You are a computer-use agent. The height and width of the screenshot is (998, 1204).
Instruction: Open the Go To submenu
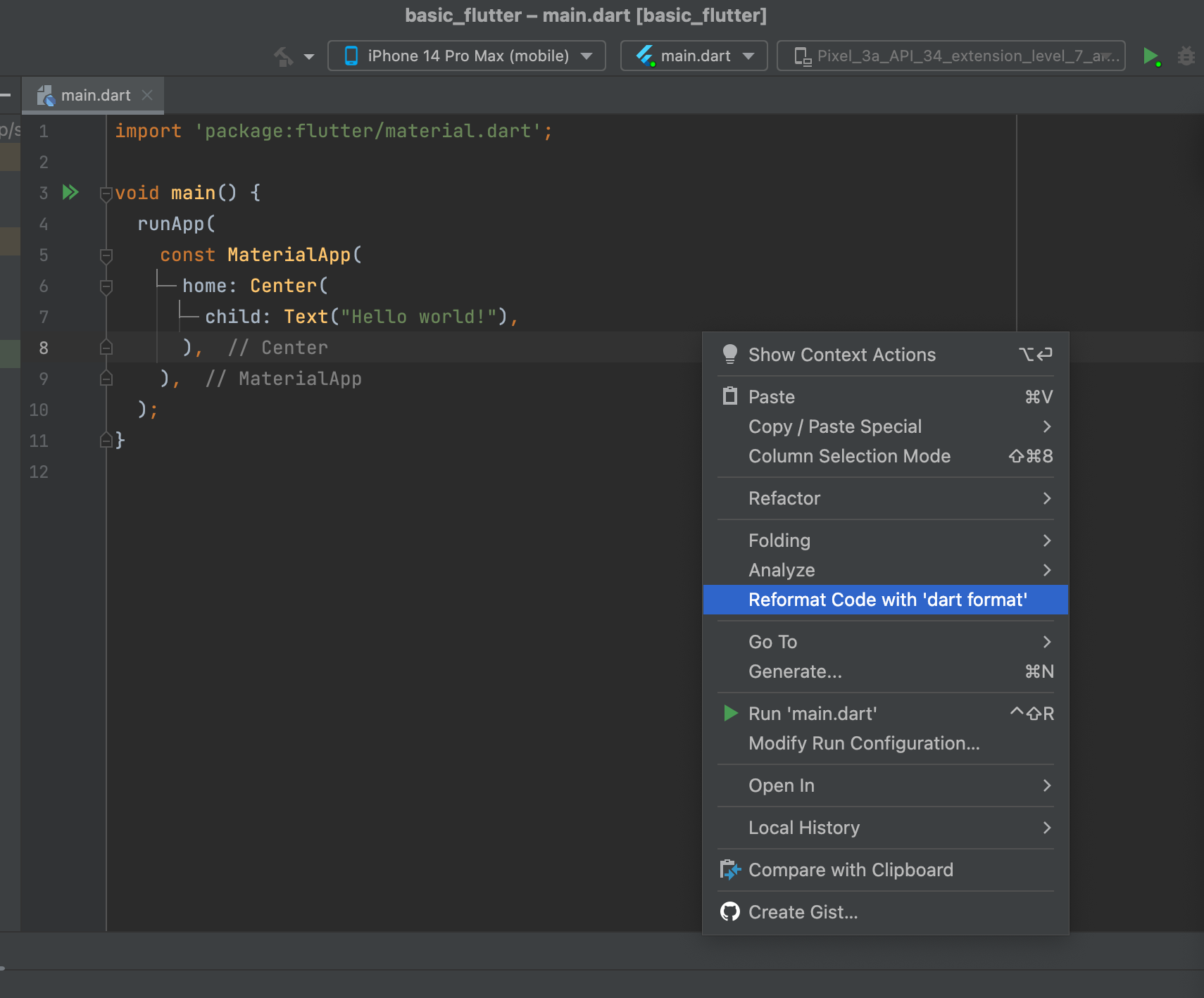[x=886, y=642]
